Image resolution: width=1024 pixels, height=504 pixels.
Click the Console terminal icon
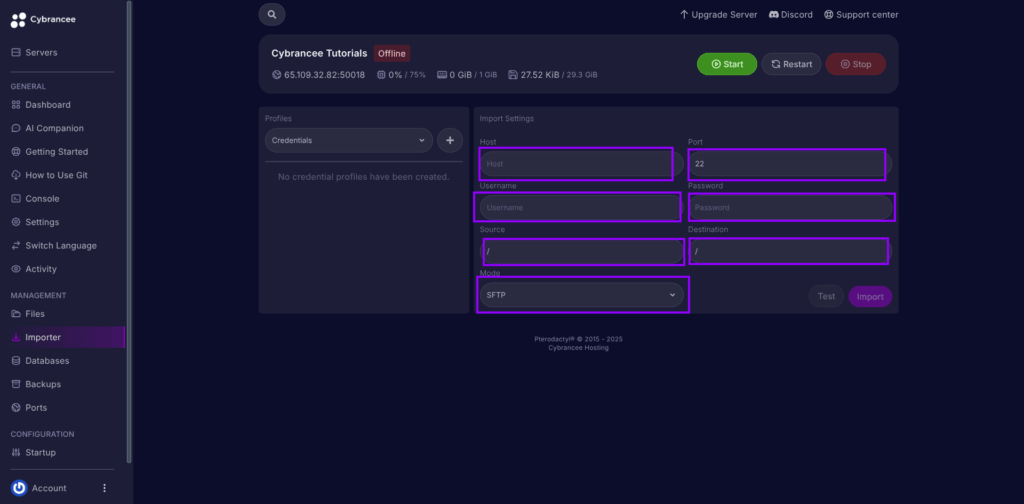[16, 198]
